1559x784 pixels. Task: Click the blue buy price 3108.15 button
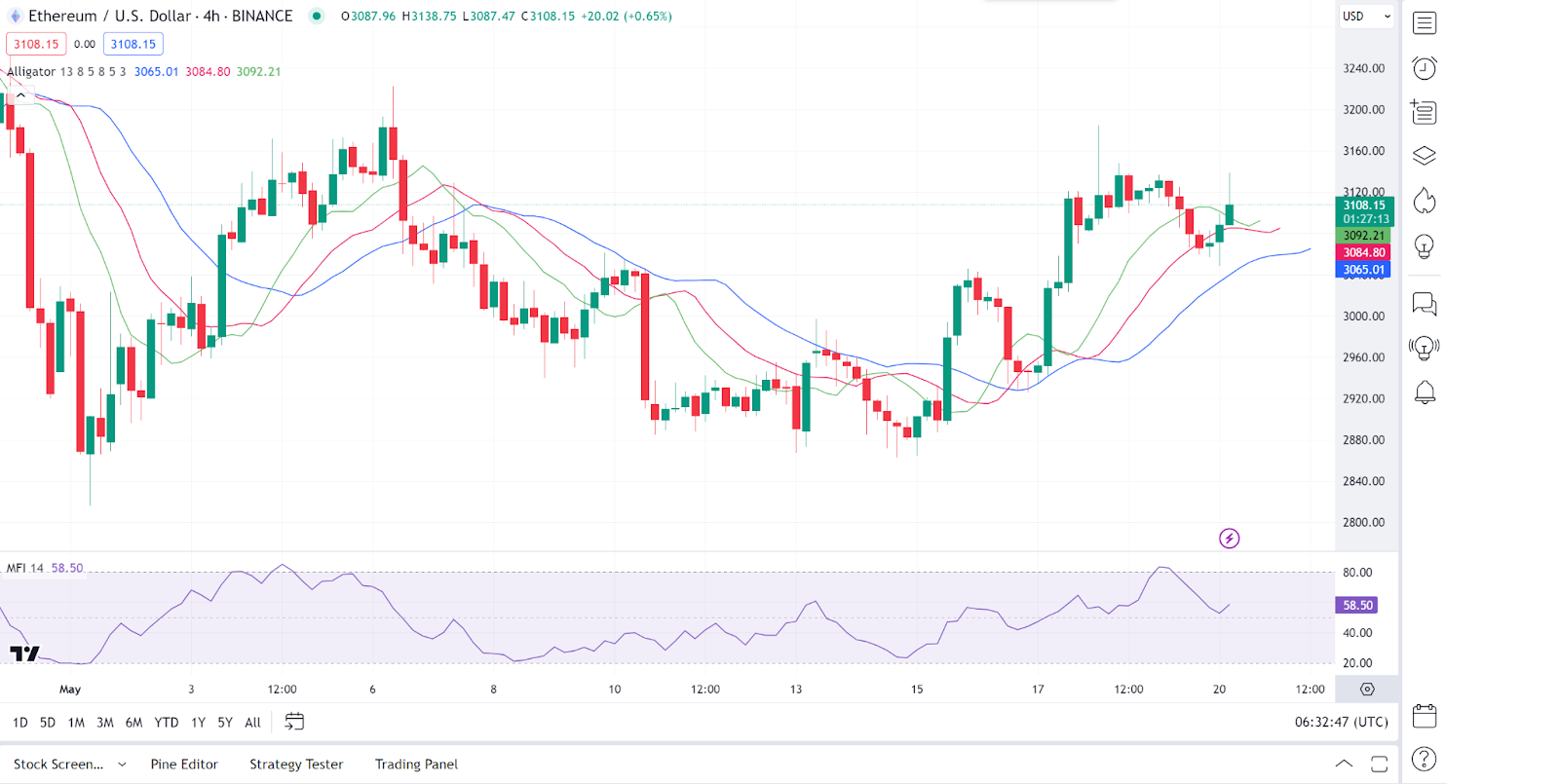133,44
